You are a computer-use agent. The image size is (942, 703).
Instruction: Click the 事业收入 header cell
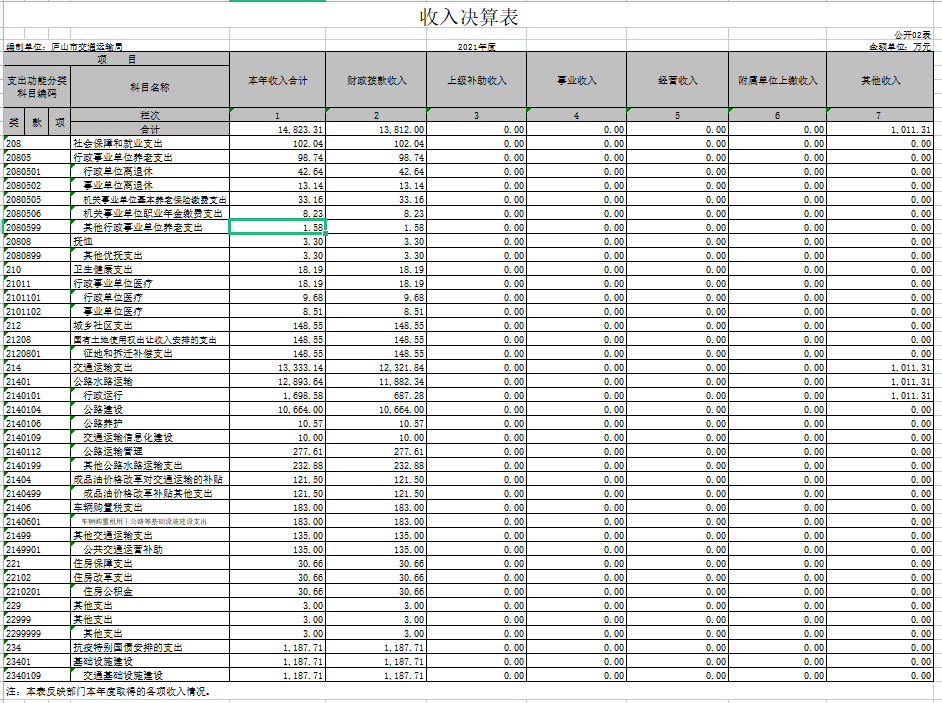[576, 80]
